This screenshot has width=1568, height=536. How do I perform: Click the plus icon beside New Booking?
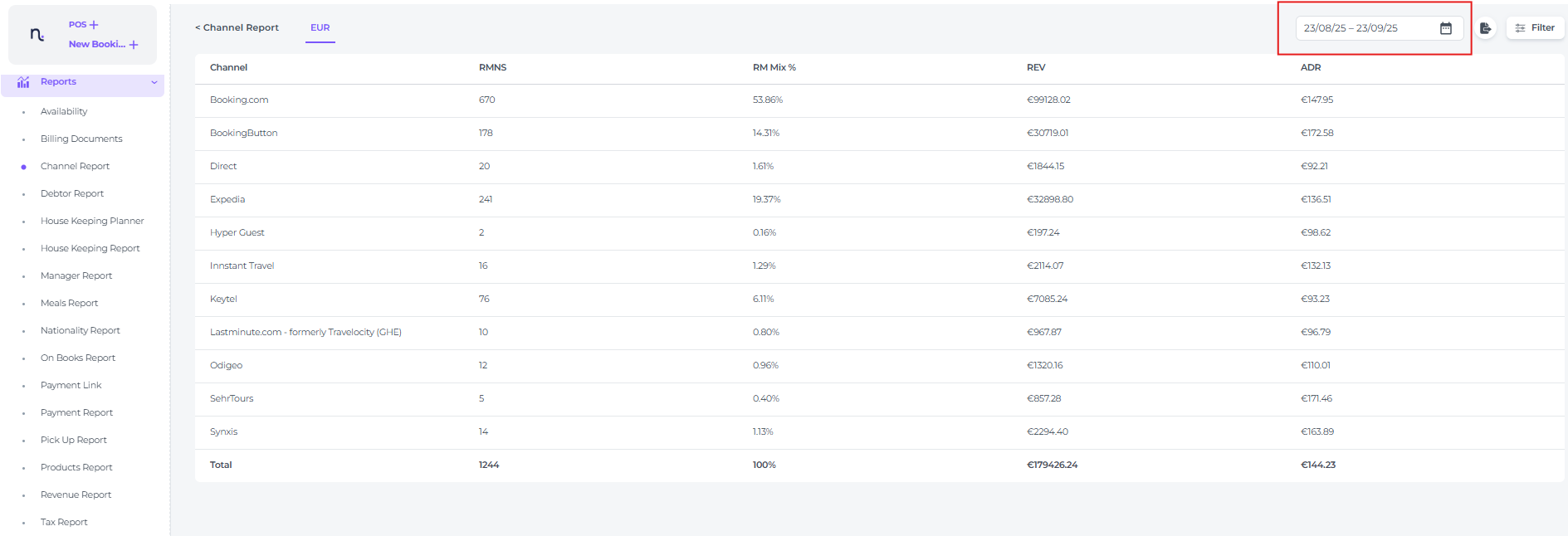134,45
